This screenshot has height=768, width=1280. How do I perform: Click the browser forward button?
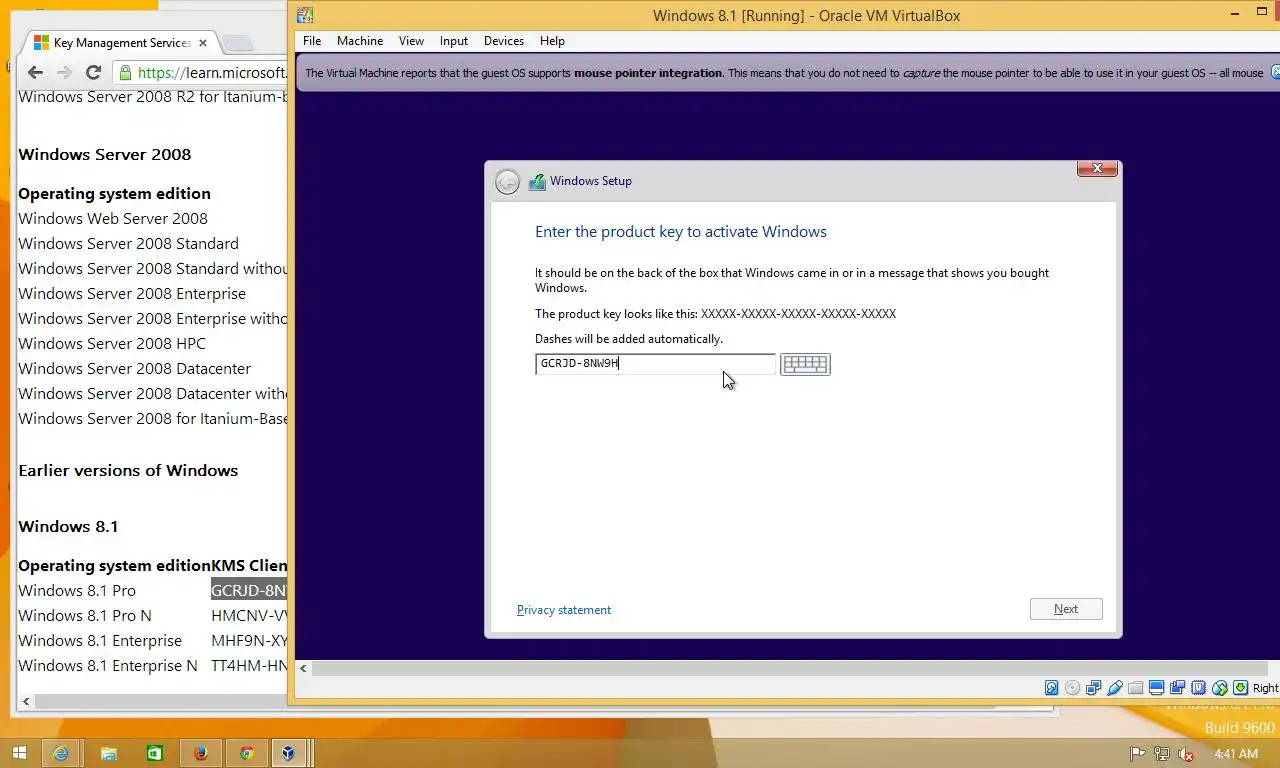pyautogui.click(x=64, y=72)
